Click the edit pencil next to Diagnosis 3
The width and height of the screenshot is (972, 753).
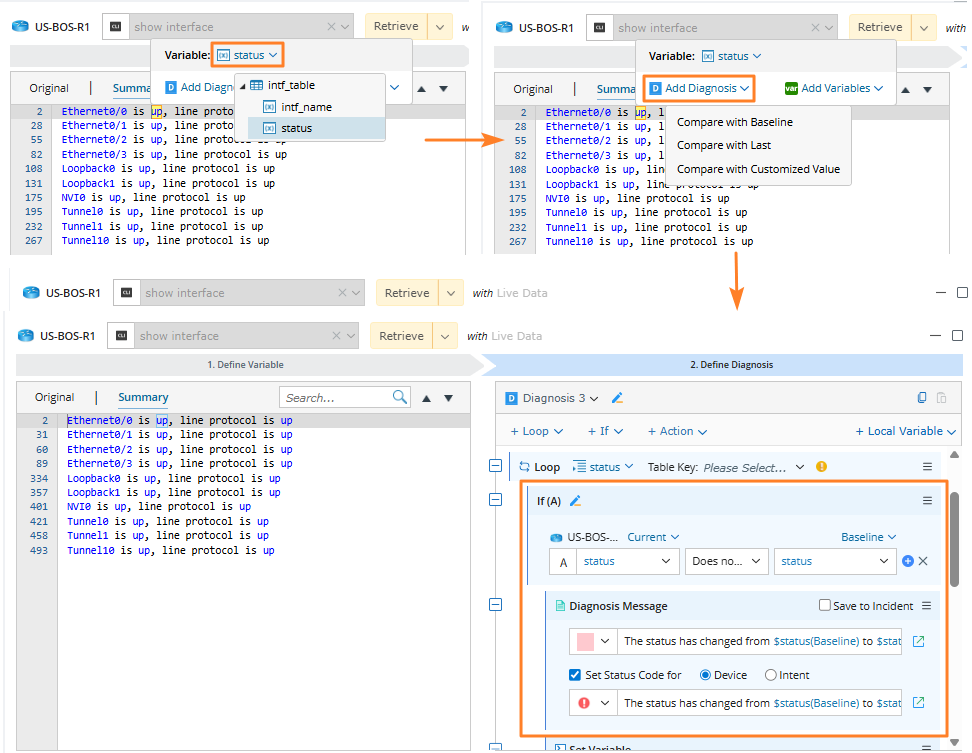[617, 398]
